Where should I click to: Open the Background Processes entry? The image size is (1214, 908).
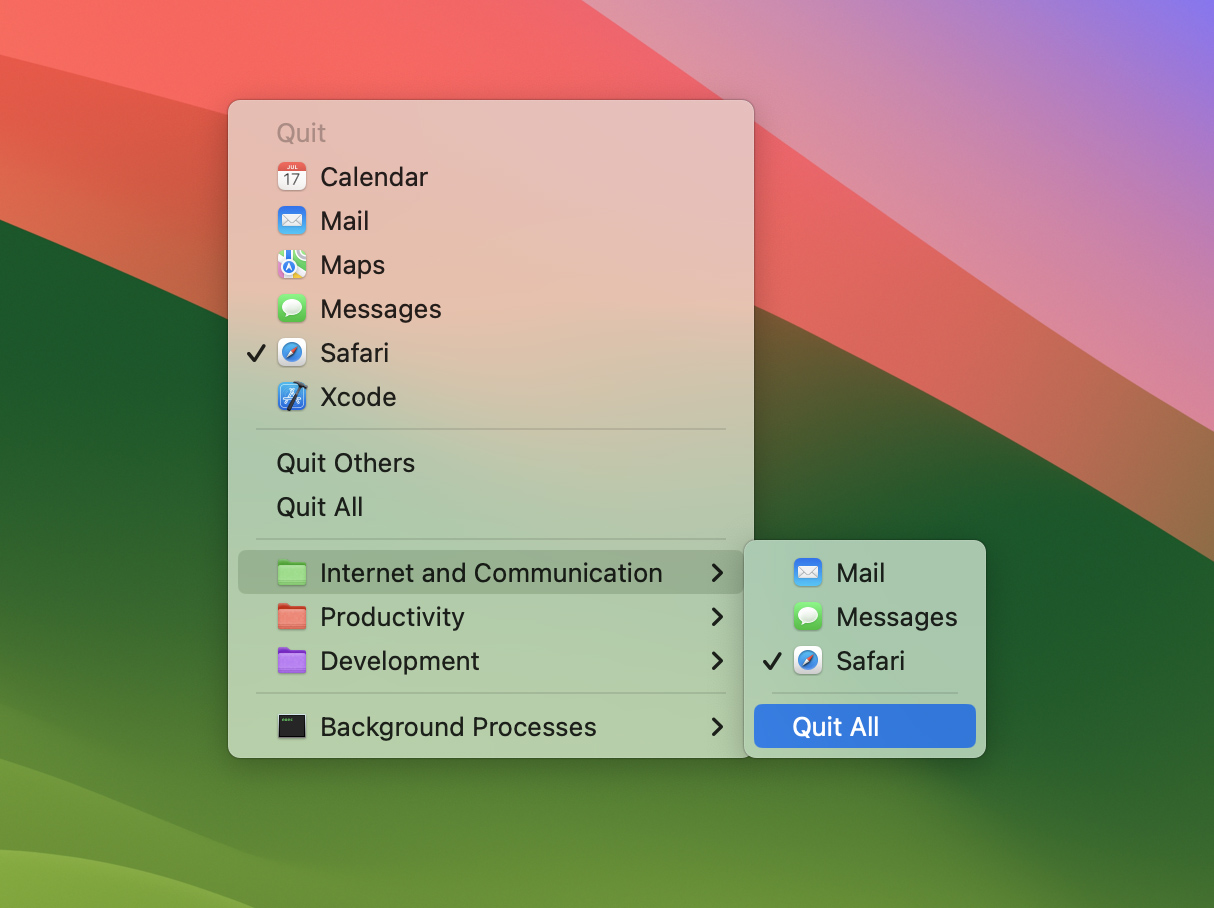[x=491, y=727]
